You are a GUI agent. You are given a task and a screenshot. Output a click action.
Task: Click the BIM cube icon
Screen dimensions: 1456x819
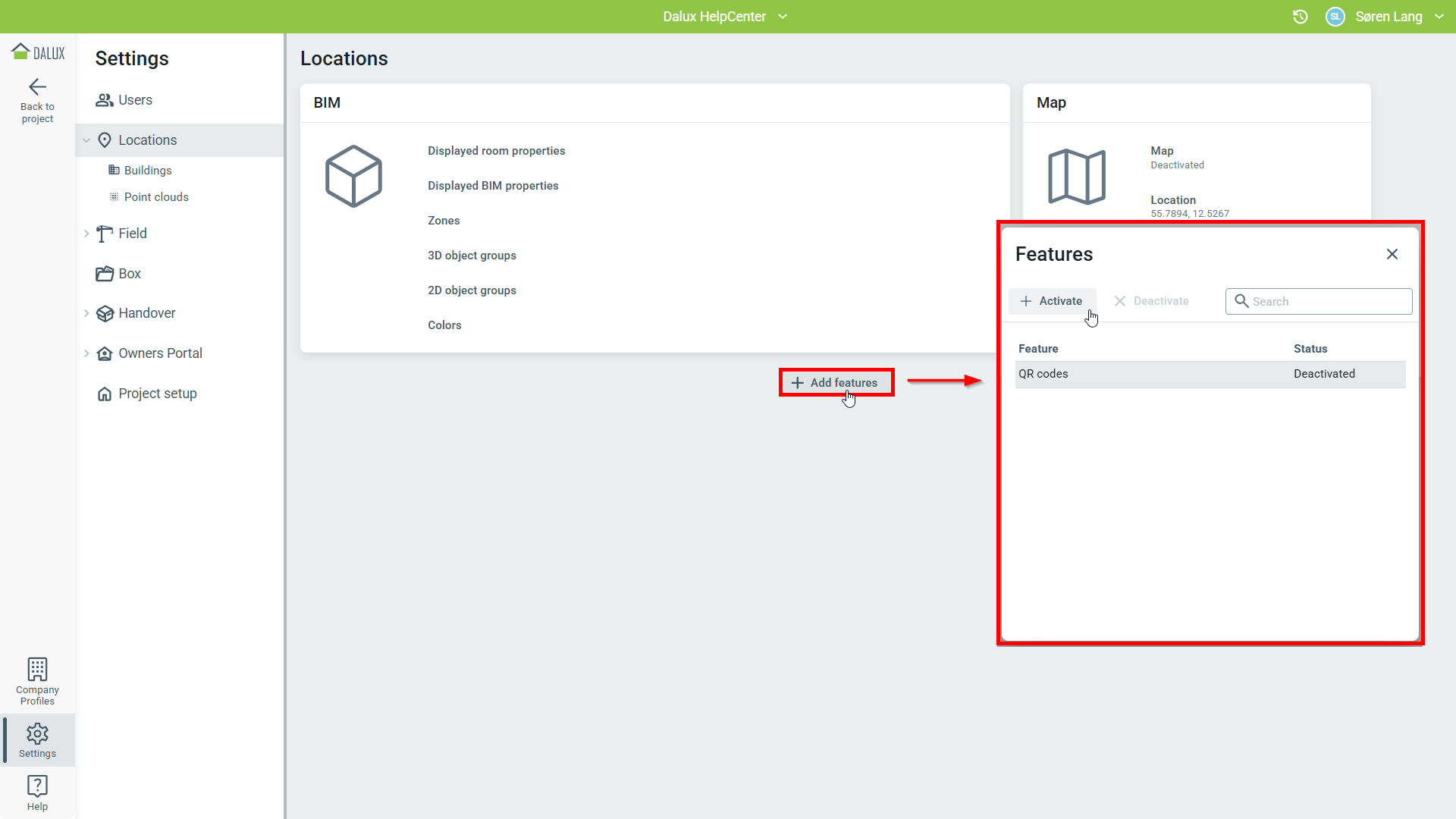coord(353,176)
